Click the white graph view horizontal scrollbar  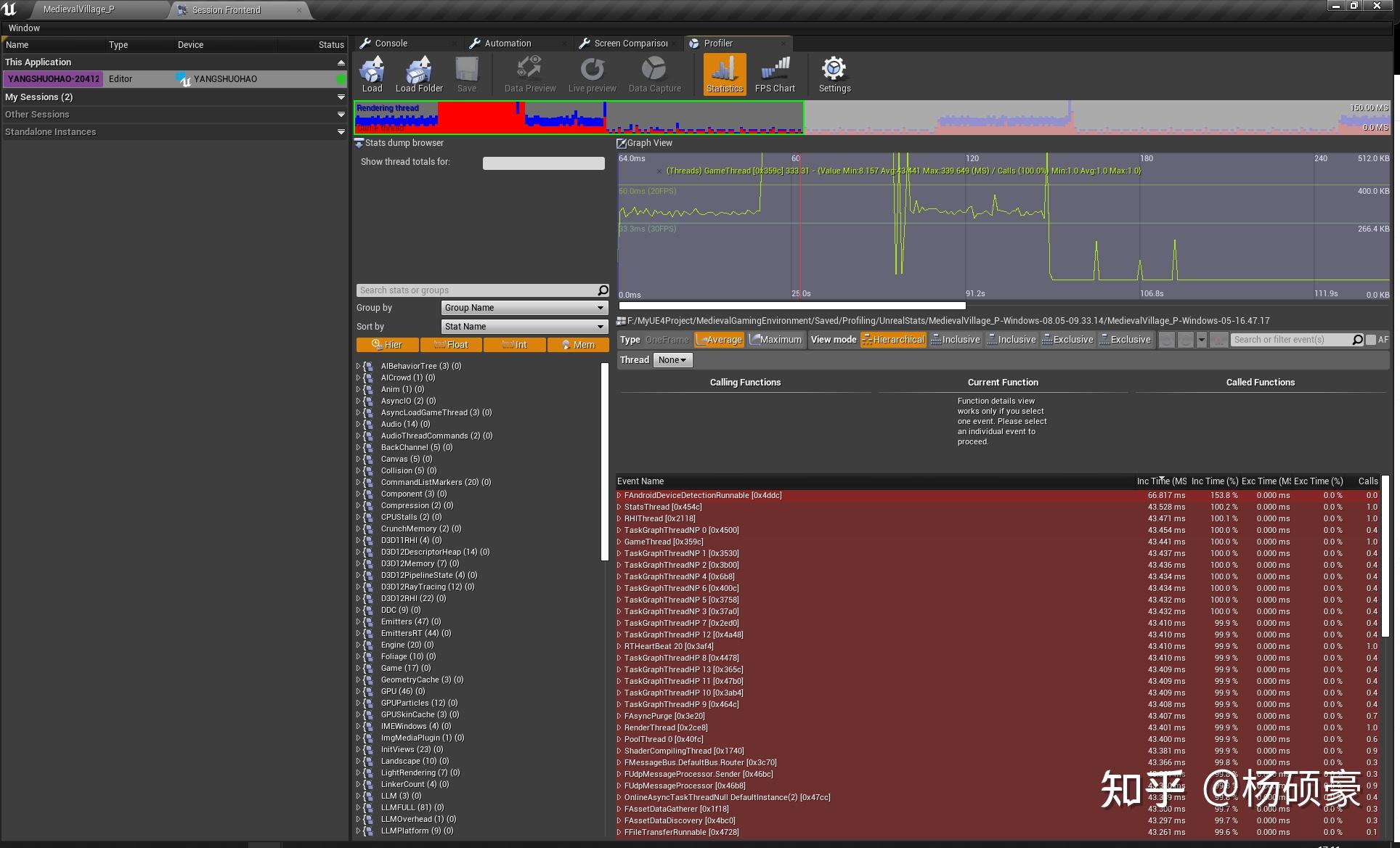(x=791, y=306)
